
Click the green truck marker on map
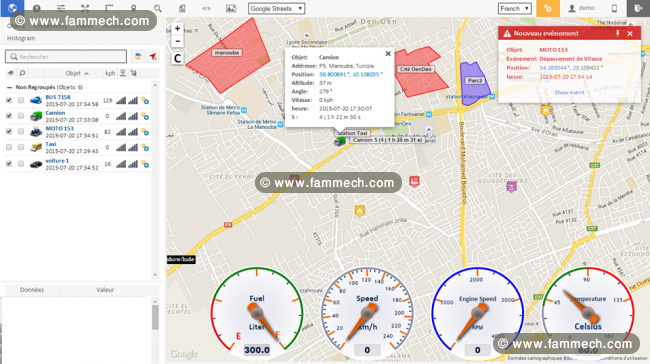tap(340, 141)
